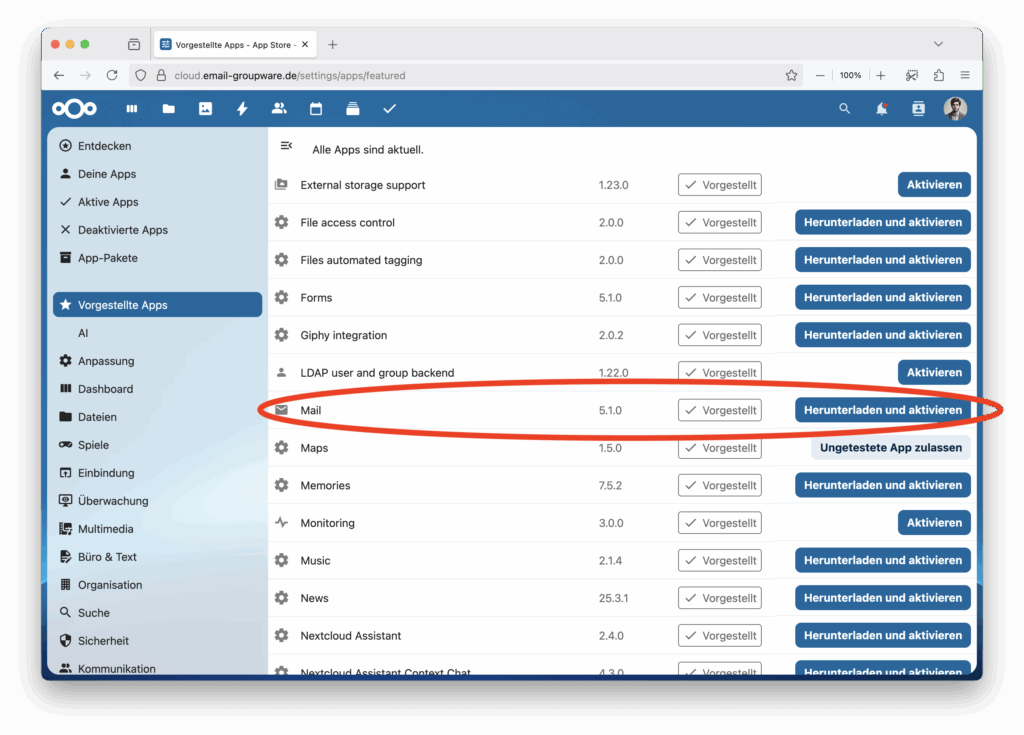
Task: Open the search magnifier in header
Action: click(x=844, y=108)
